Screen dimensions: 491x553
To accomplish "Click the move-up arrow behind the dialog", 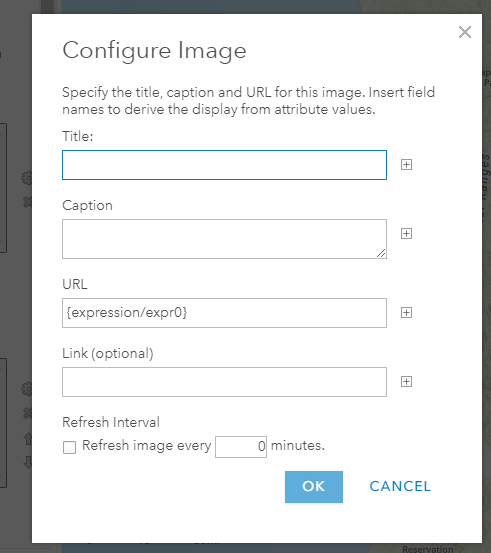I will (x=28, y=438).
